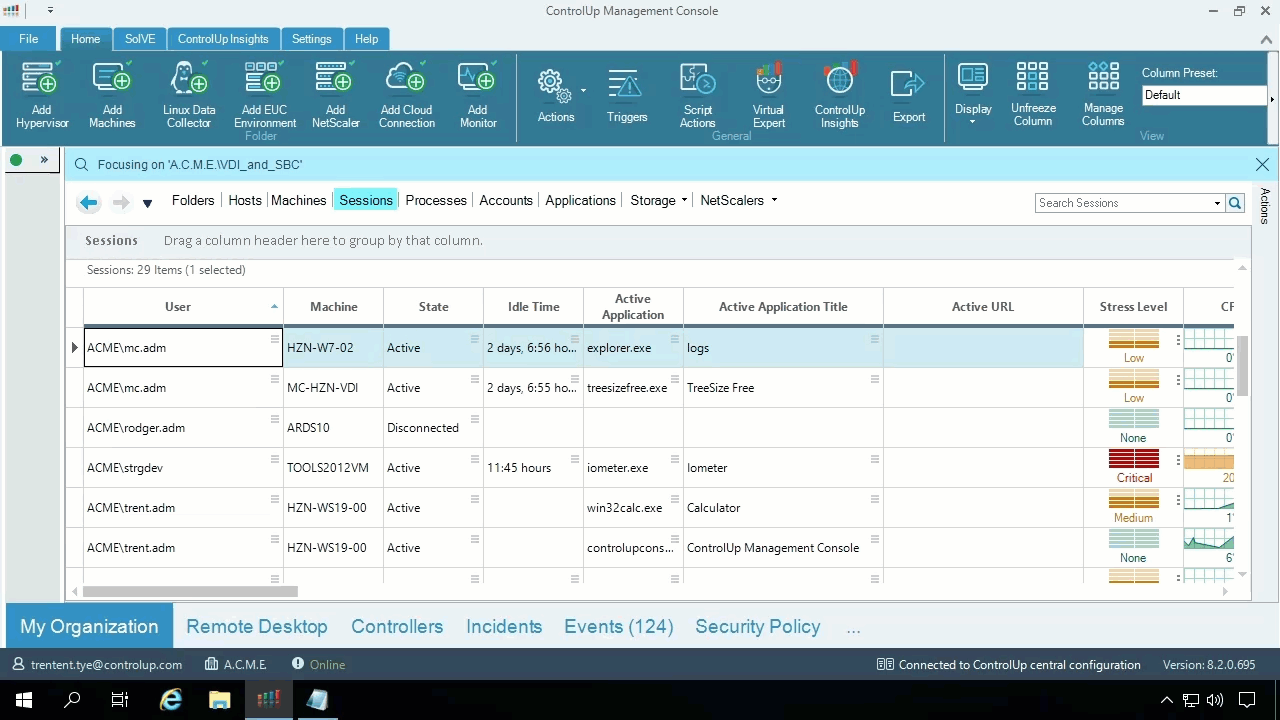
Task: Open File Explorer from the taskbar
Action: coord(220,700)
